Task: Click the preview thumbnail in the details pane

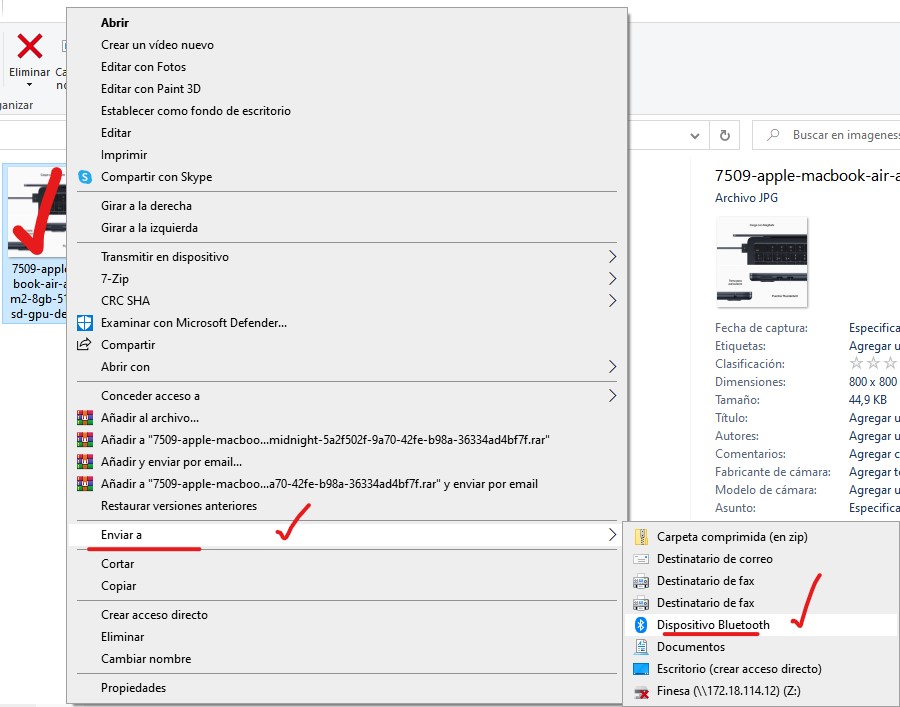Action: [762, 262]
